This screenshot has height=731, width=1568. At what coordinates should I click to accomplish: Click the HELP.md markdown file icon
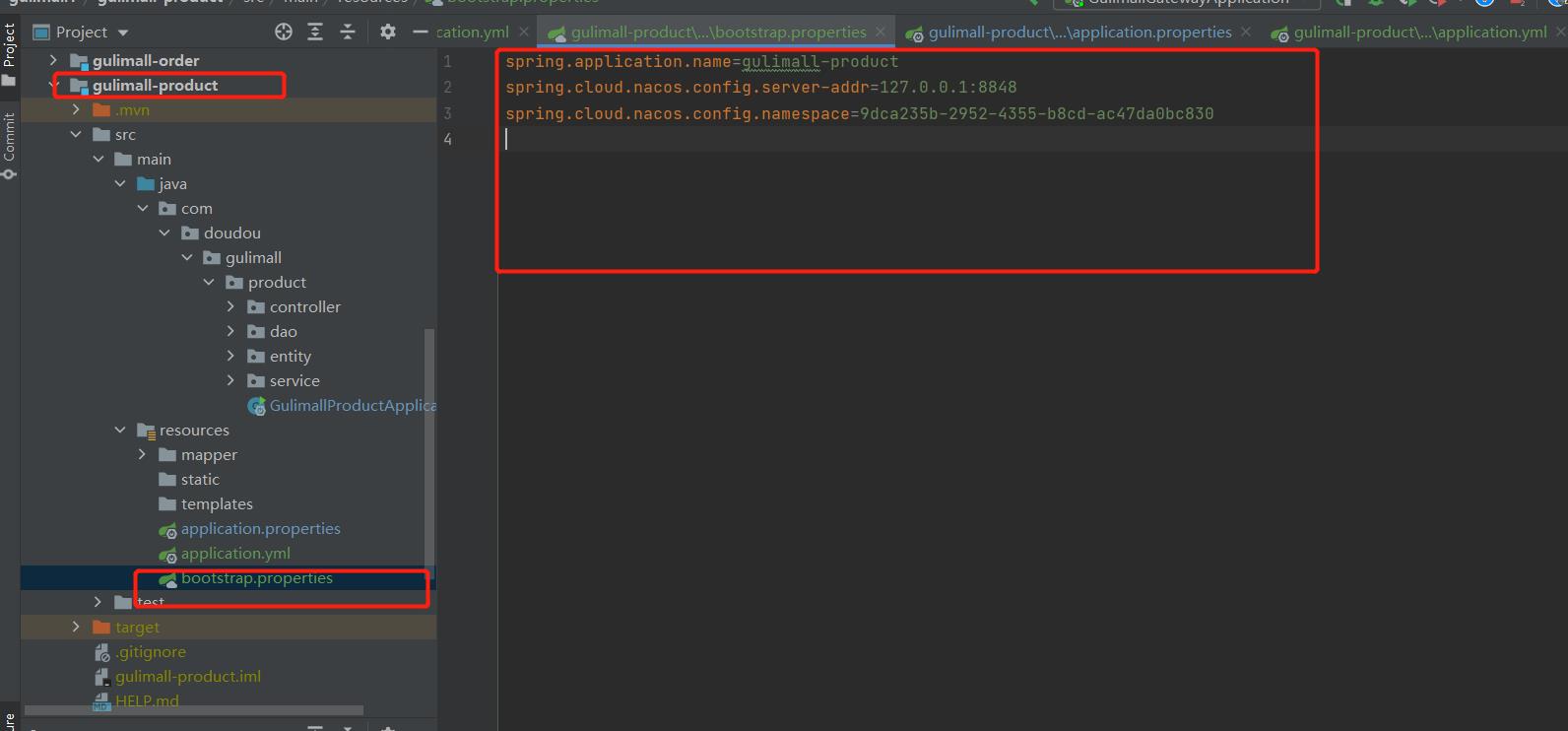tap(102, 701)
